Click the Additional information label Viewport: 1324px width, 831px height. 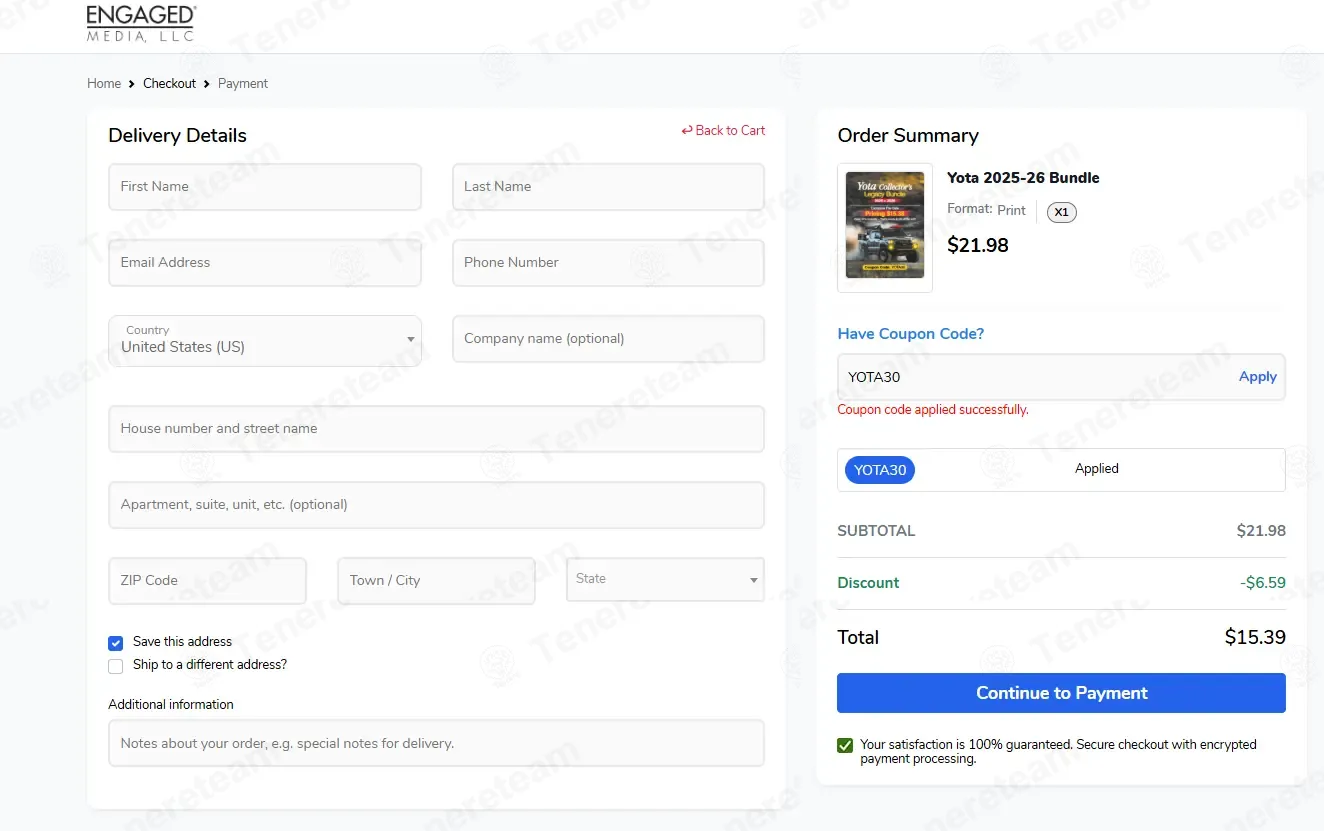click(x=171, y=705)
